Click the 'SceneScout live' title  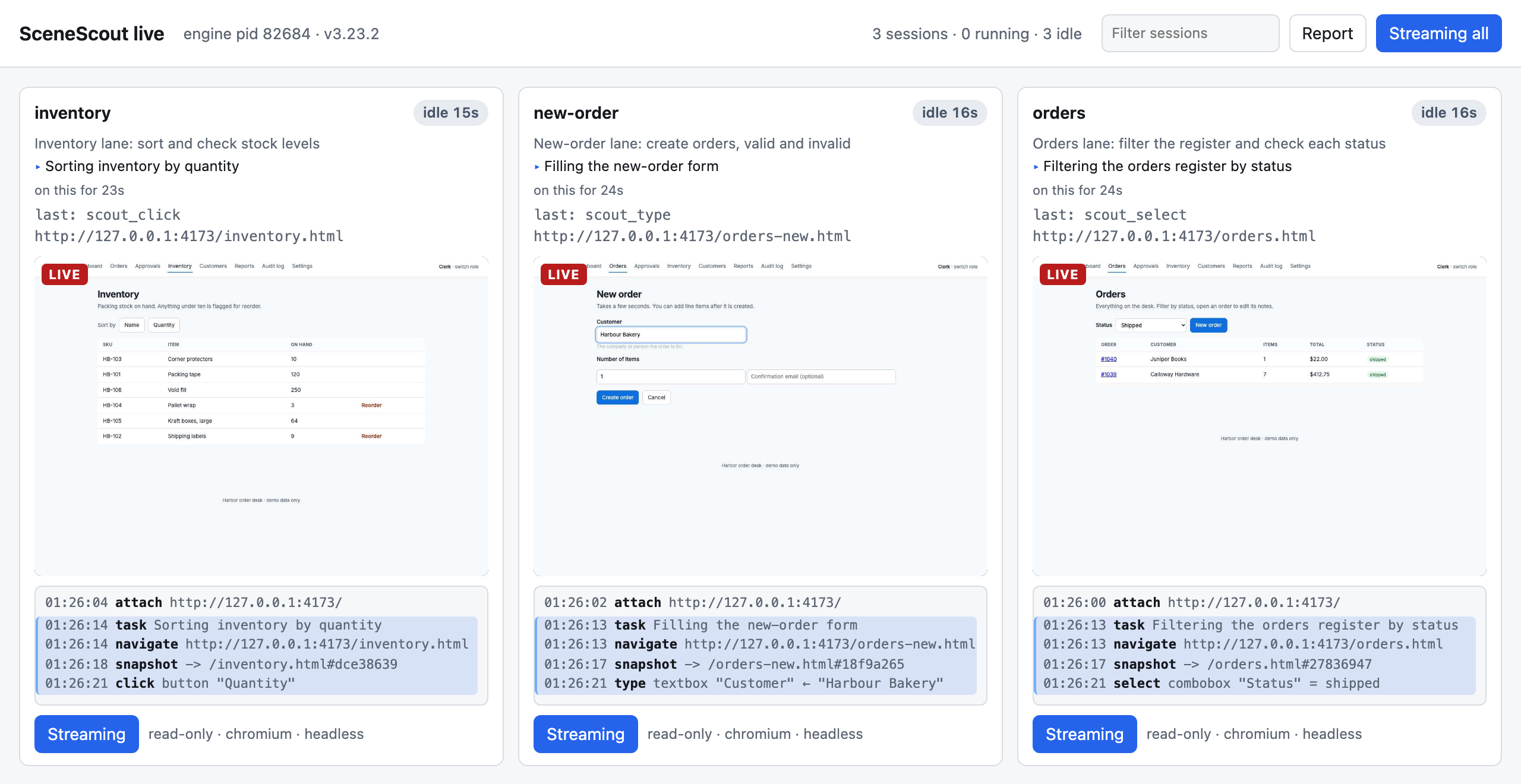coord(91,34)
